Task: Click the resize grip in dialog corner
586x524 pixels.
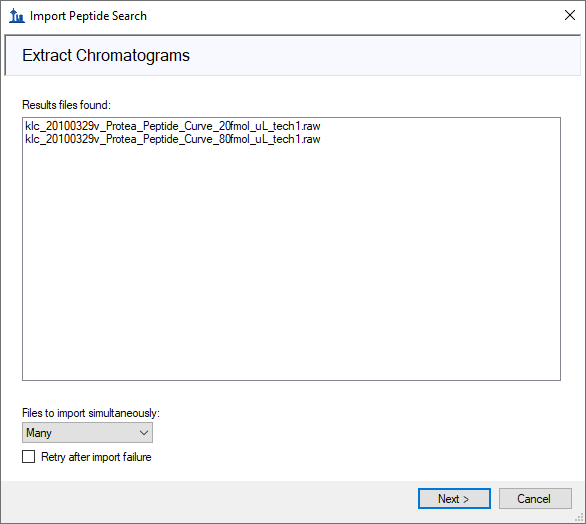Action: [x=579, y=517]
